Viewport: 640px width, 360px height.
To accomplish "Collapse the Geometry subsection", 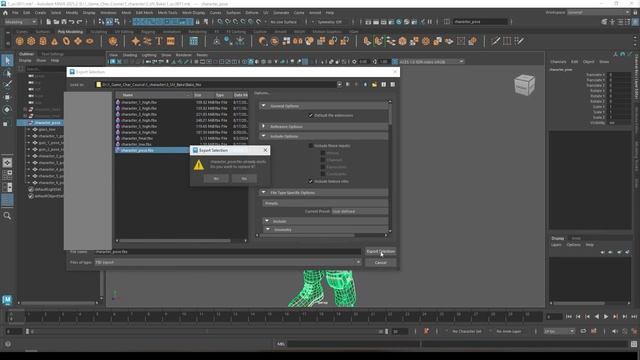I will (x=268, y=229).
